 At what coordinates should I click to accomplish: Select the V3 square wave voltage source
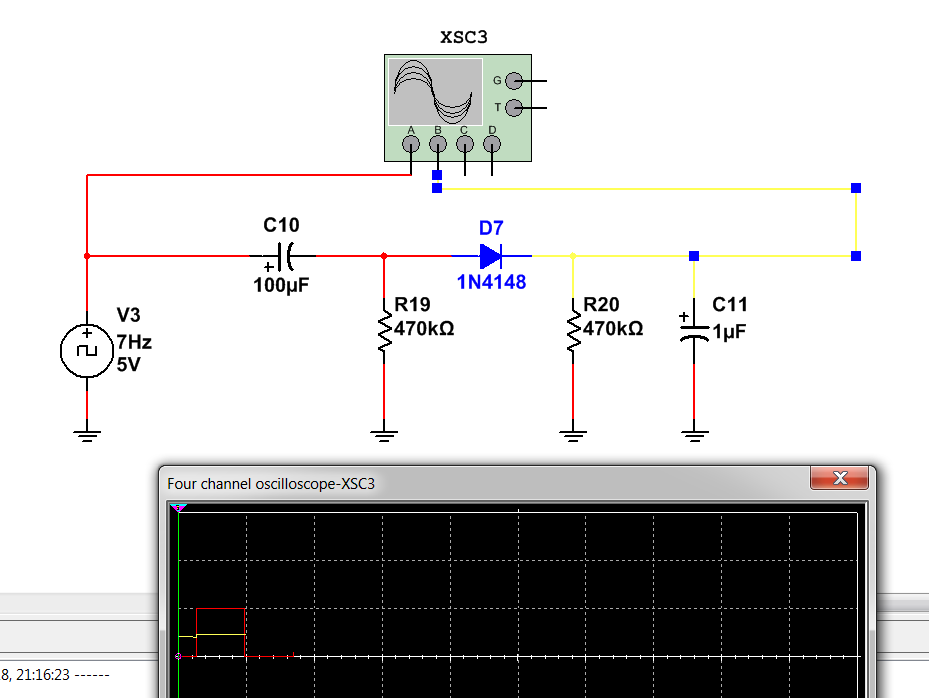pos(87,352)
